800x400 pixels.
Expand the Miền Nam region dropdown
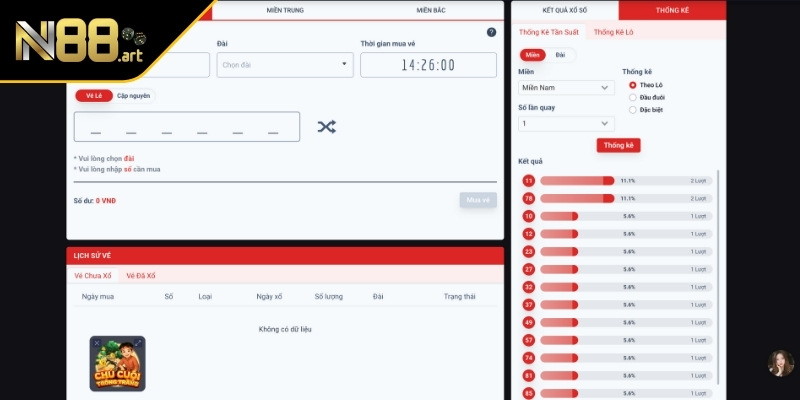click(565, 88)
